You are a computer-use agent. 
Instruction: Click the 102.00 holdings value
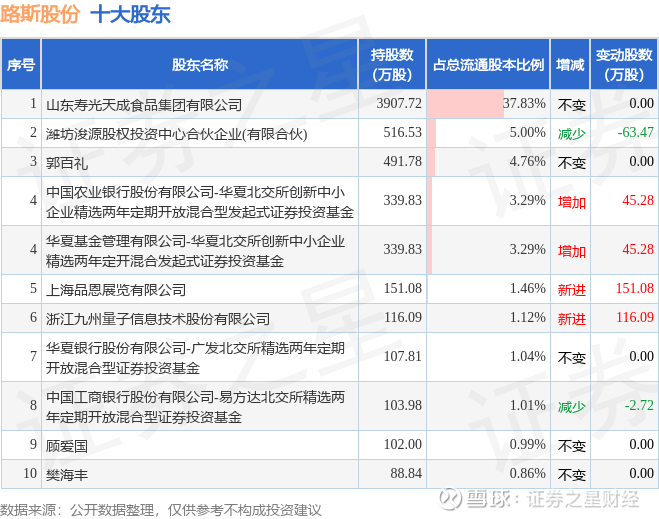(403, 444)
